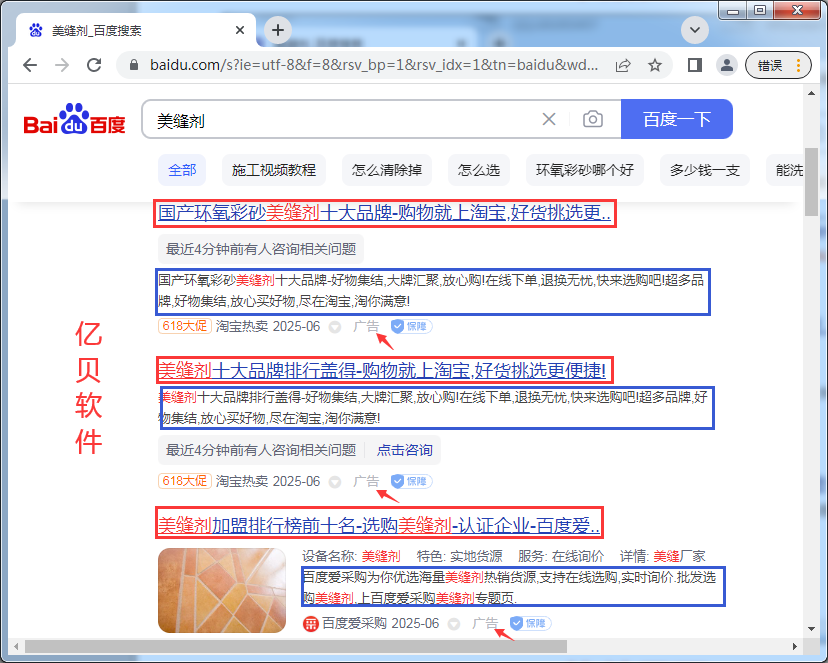Click the Baidu logo

(x=74, y=119)
